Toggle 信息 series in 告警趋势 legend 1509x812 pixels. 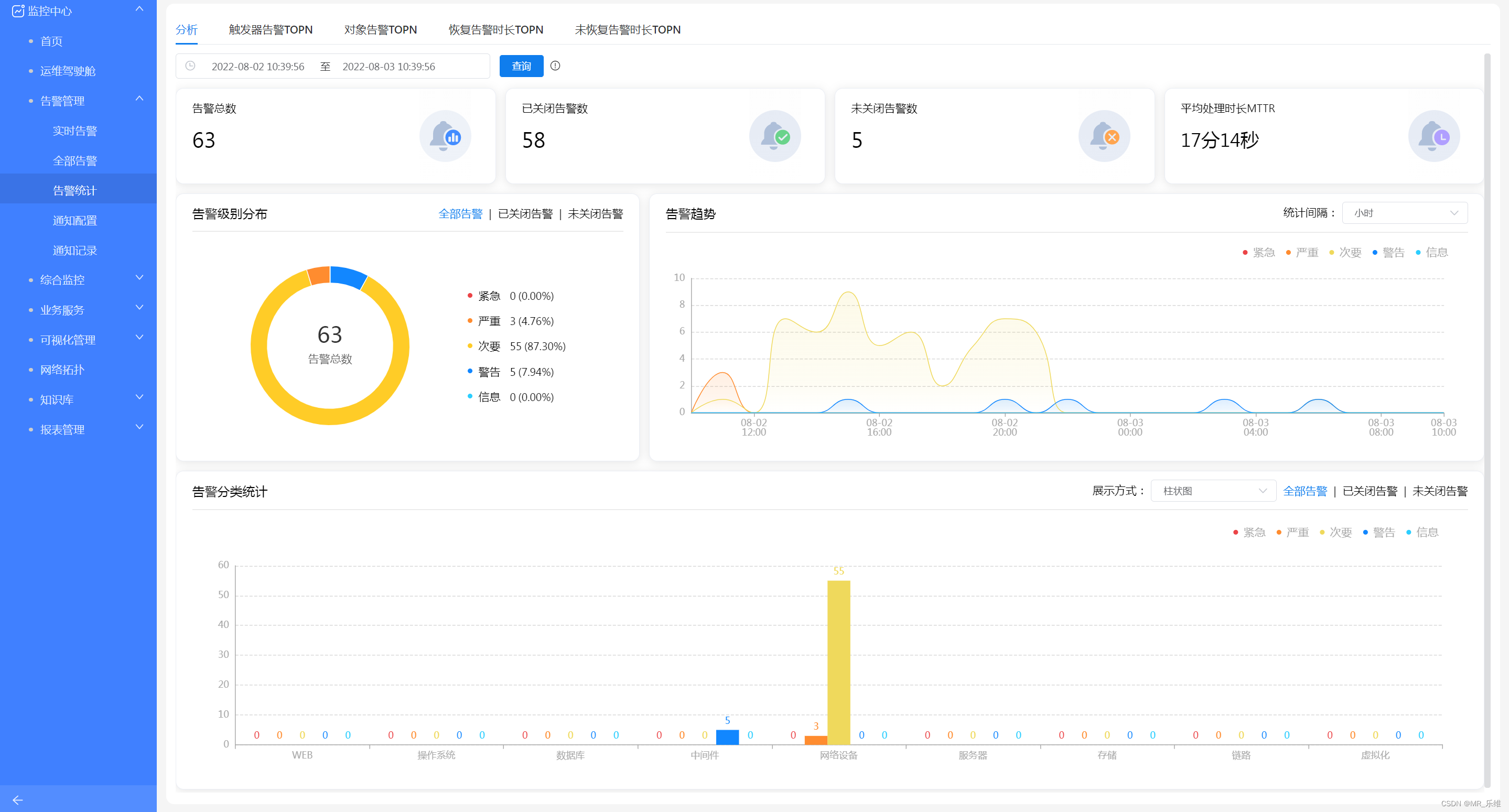coord(1432,253)
